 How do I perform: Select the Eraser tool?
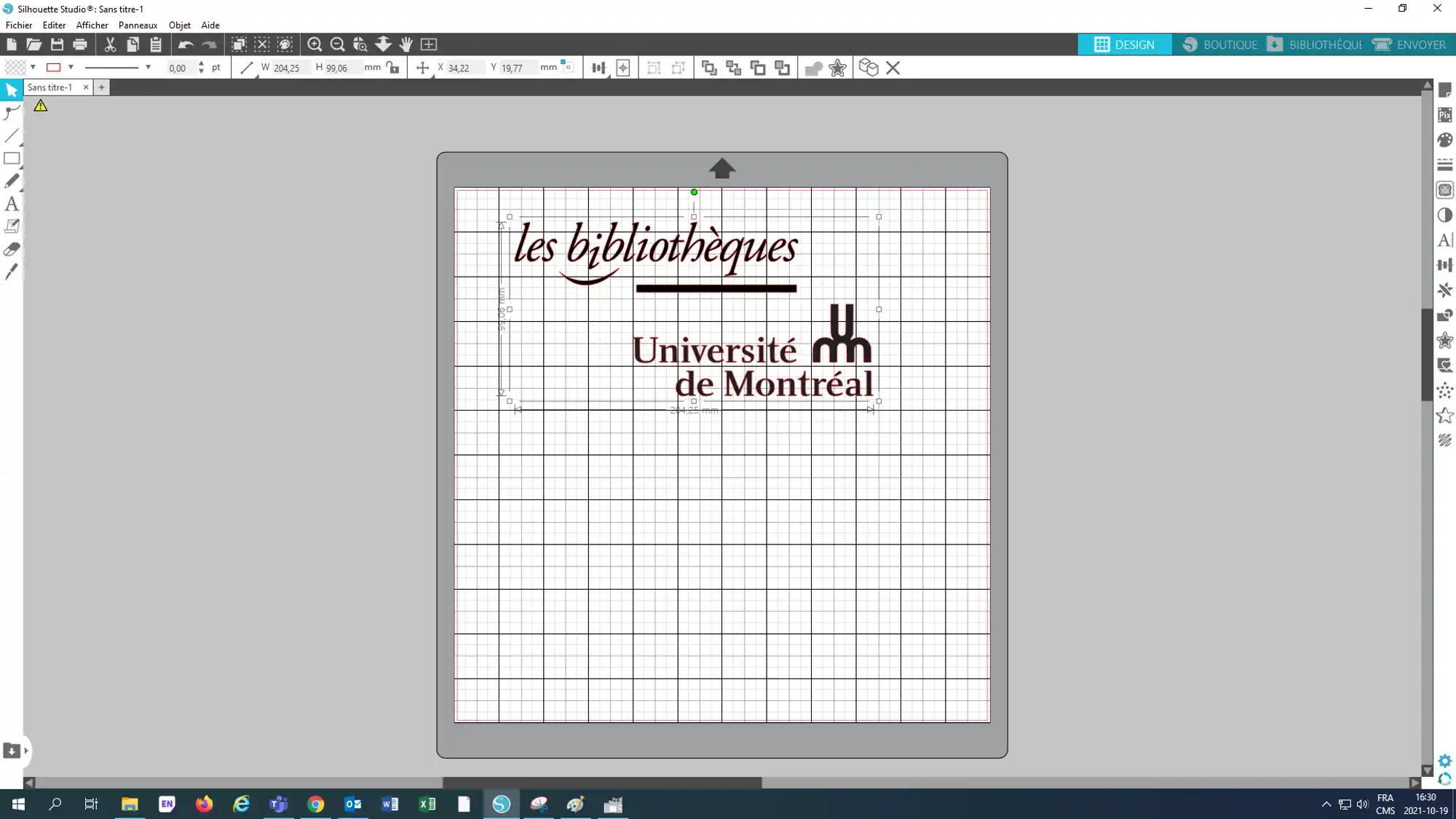point(12,249)
